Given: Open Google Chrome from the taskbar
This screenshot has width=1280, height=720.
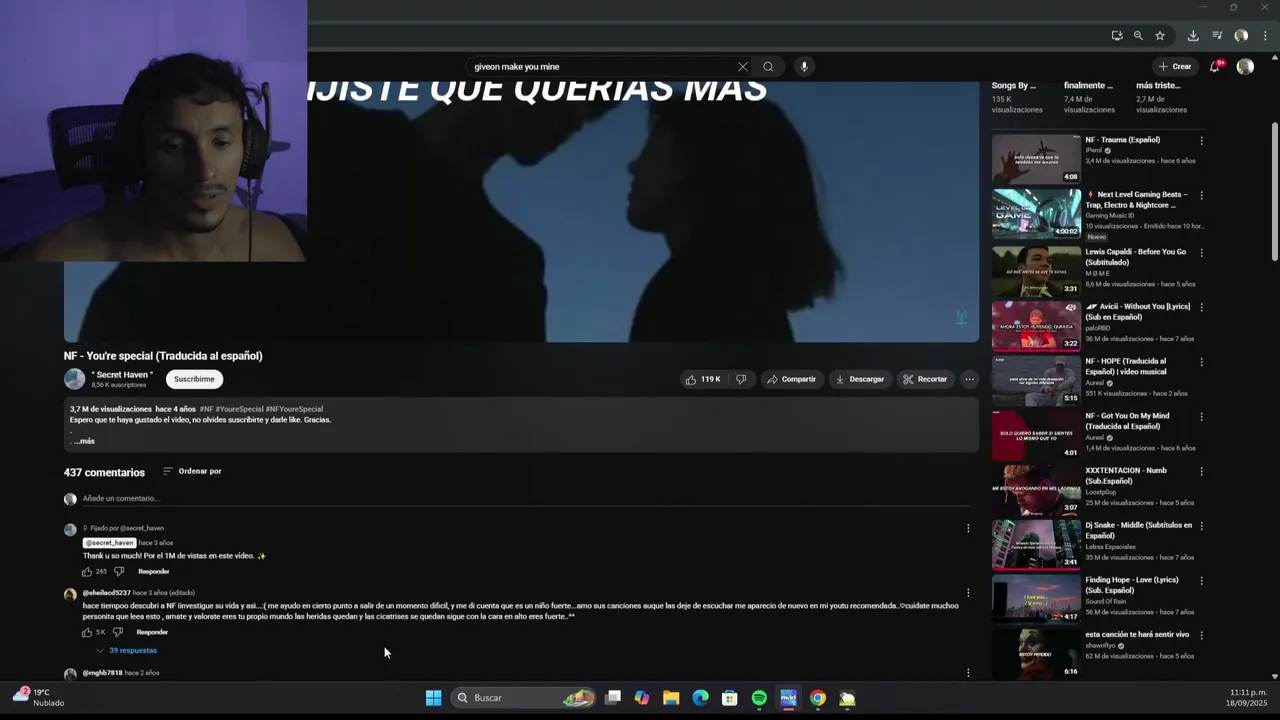Looking at the screenshot, I should point(818,698).
